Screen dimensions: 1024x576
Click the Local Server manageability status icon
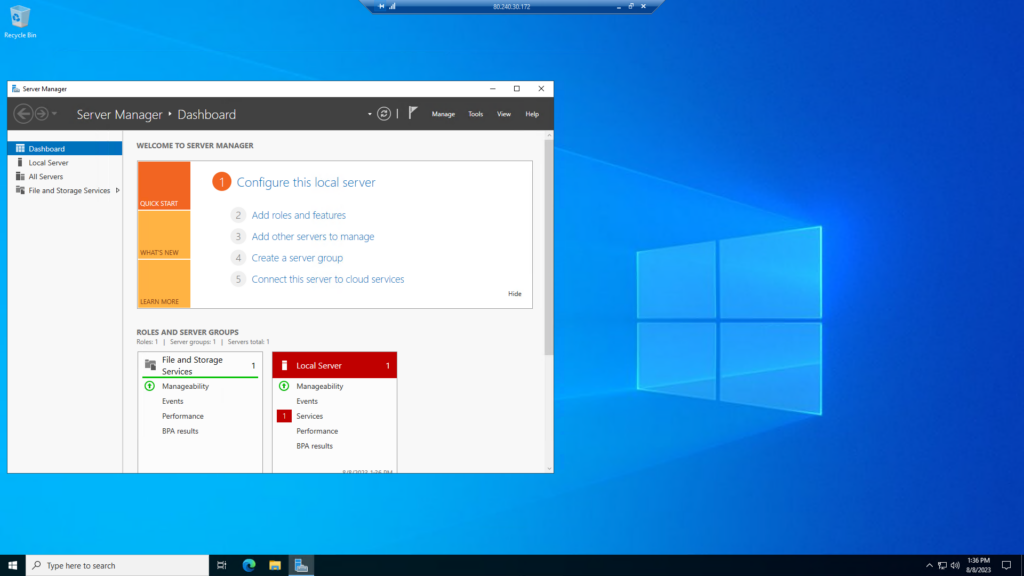pos(284,386)
